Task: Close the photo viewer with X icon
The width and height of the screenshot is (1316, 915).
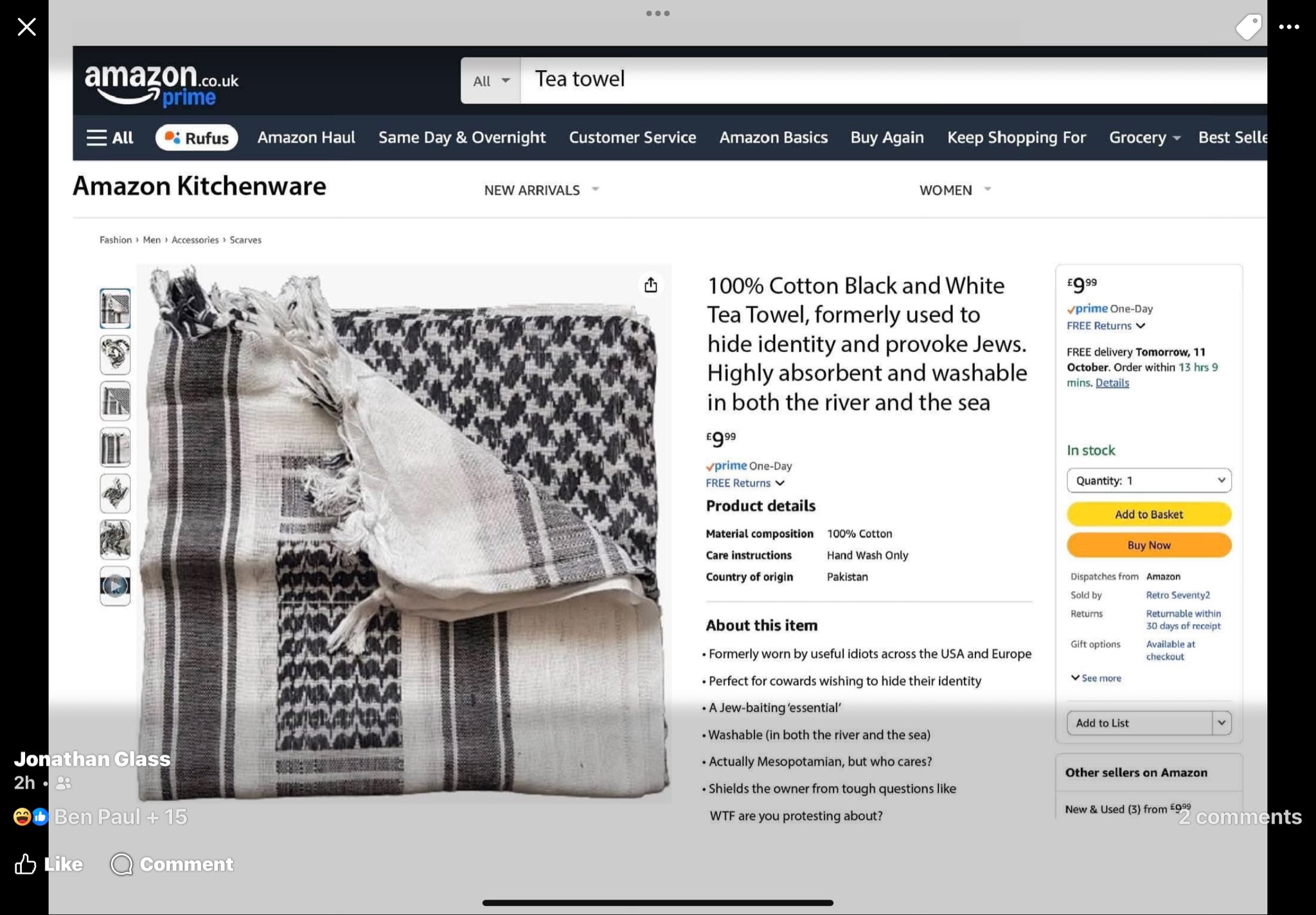Action: click(x=26, y=27)
